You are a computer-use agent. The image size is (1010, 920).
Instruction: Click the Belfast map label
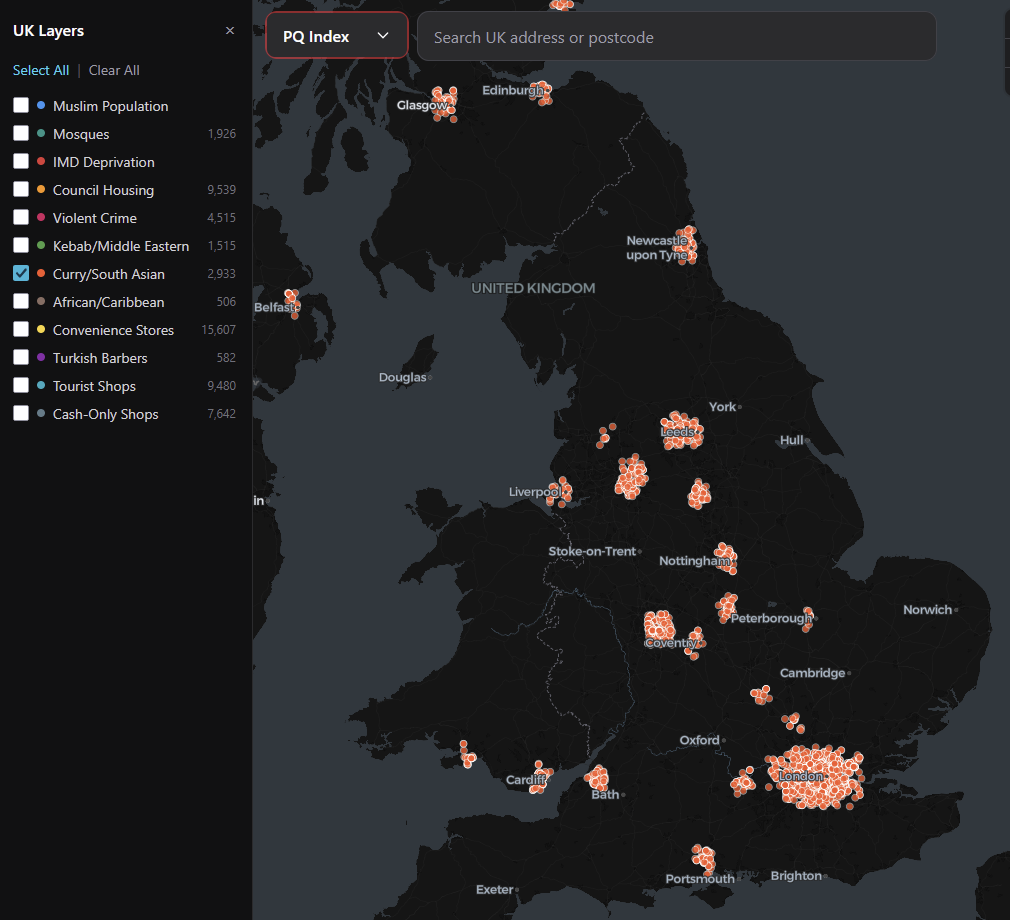click(x=274, y=307)
